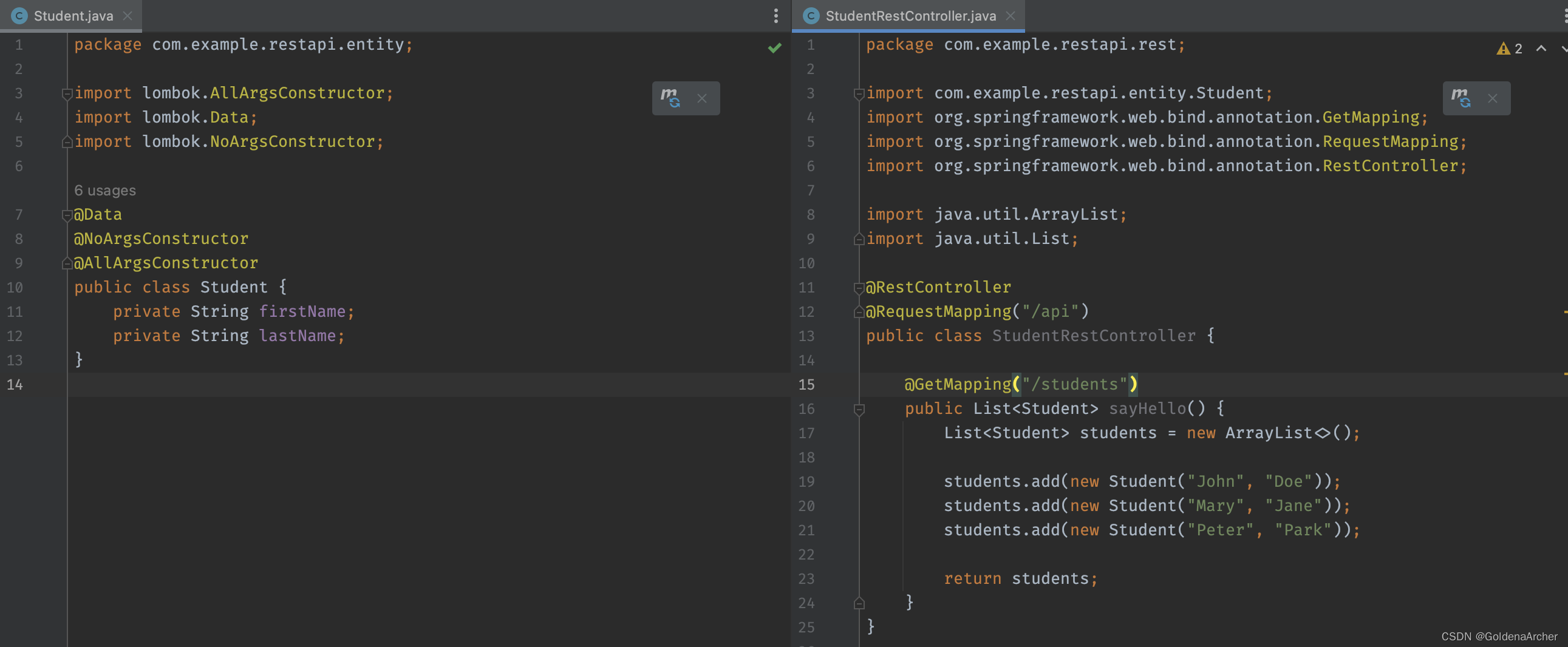Click fold end marker at @RequestMapping line
Viewport: 1568px width, 647px height.
pyautogui.click(x=859, y=313)
